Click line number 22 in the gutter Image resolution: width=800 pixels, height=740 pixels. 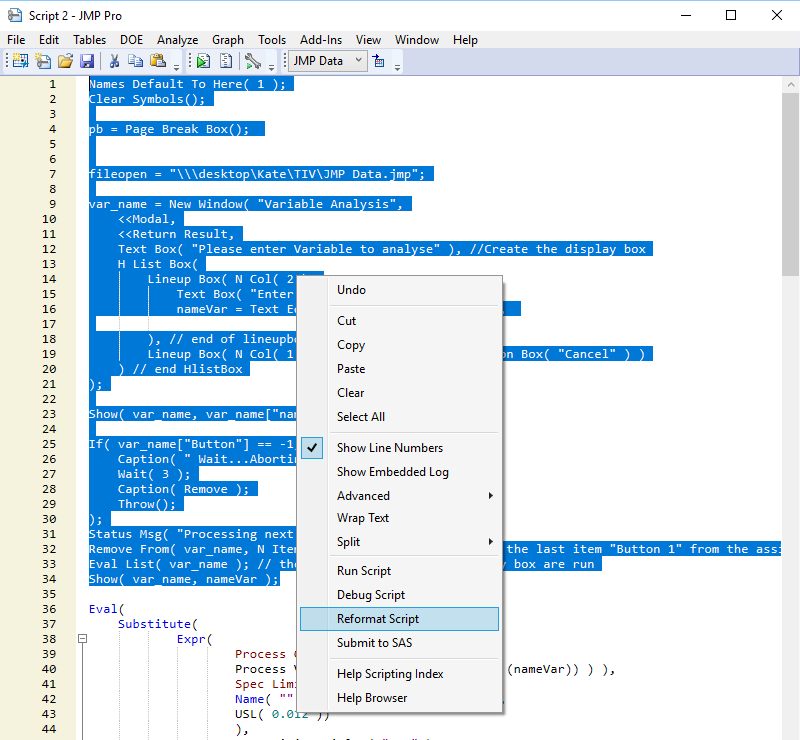tap(49, 399)
